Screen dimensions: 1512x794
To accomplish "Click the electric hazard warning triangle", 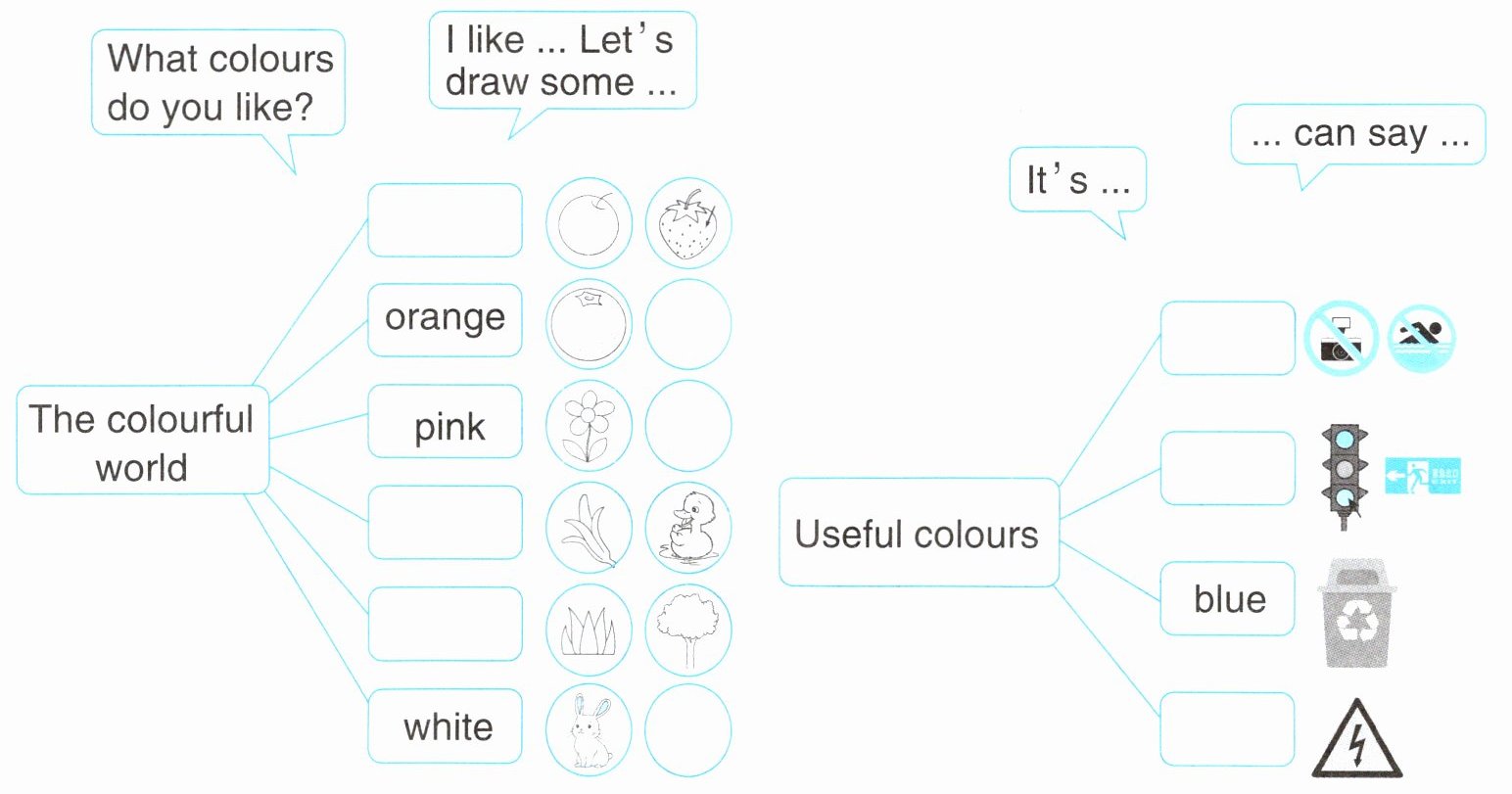I will pyautogui.click(x=1356, y=740).
